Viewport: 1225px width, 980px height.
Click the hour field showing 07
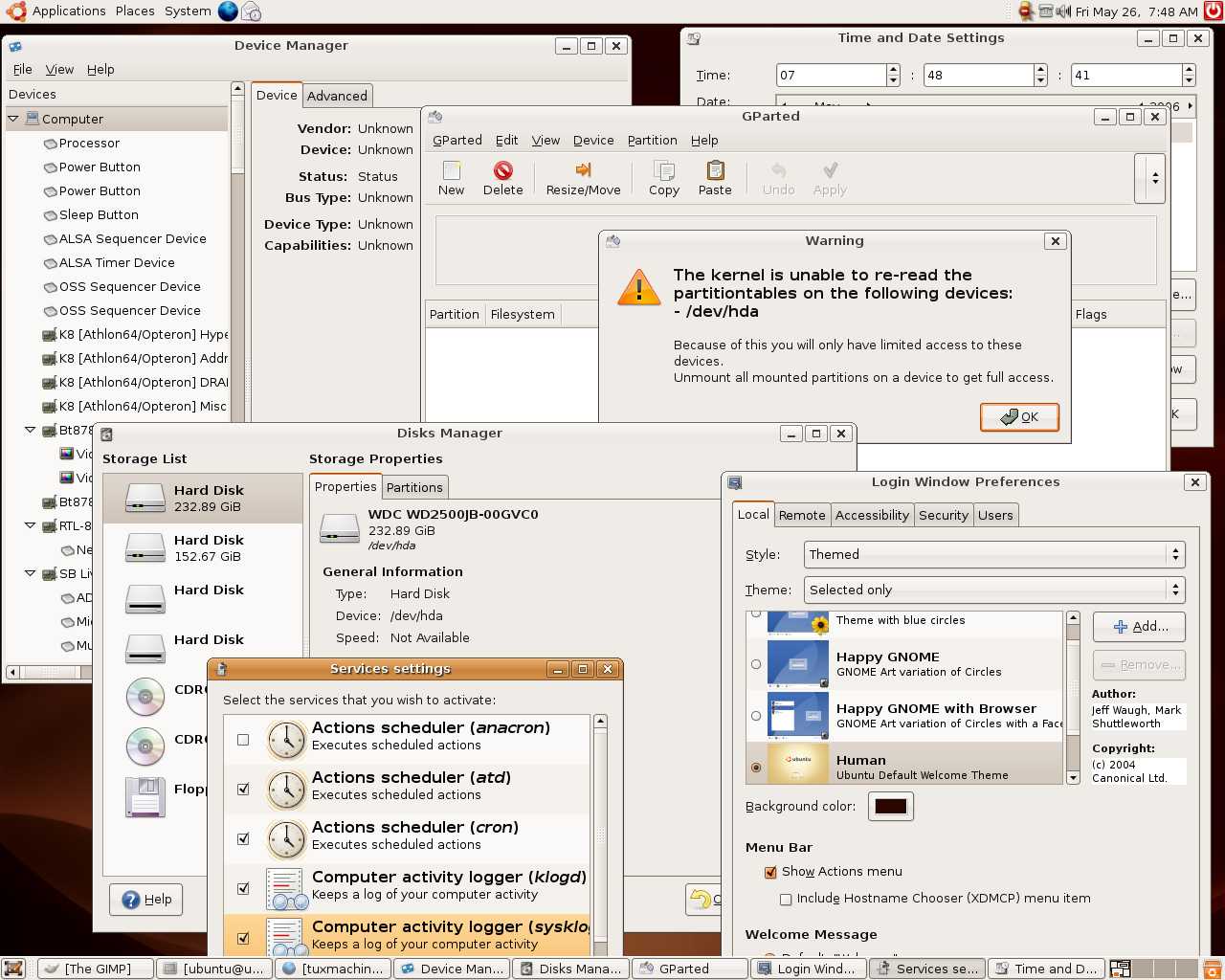831,75
